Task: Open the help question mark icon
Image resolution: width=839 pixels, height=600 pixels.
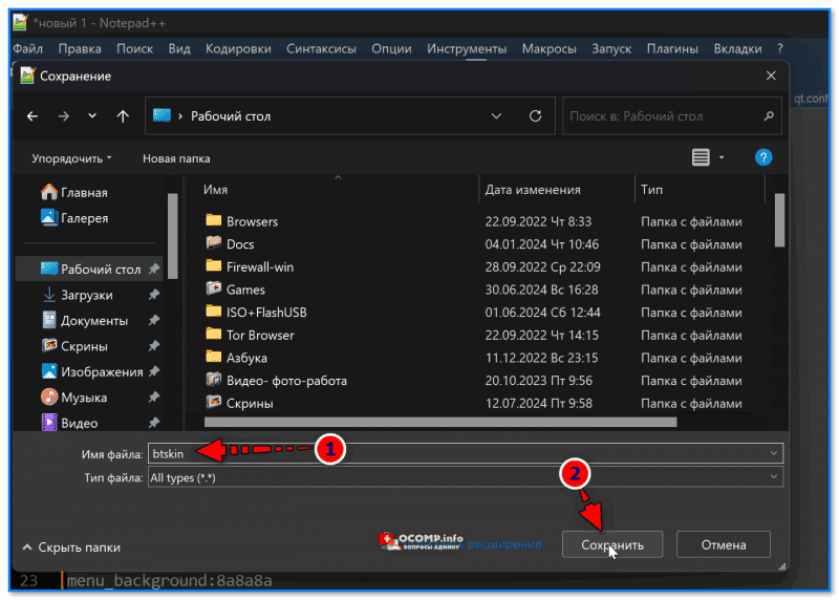Action: tap(763, 157)
